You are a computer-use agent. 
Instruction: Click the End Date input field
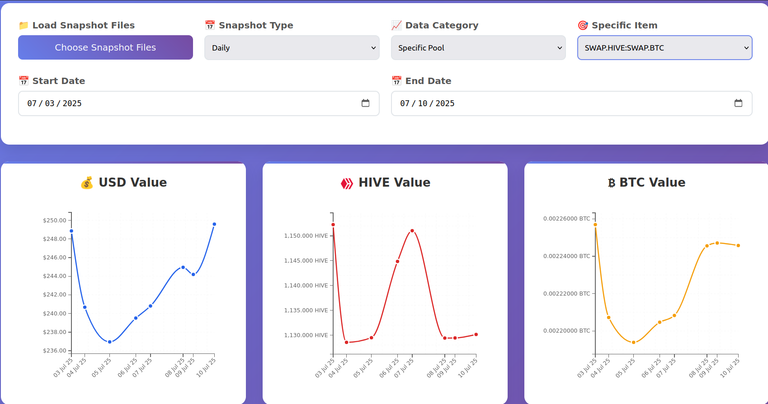tap(572, 103)
